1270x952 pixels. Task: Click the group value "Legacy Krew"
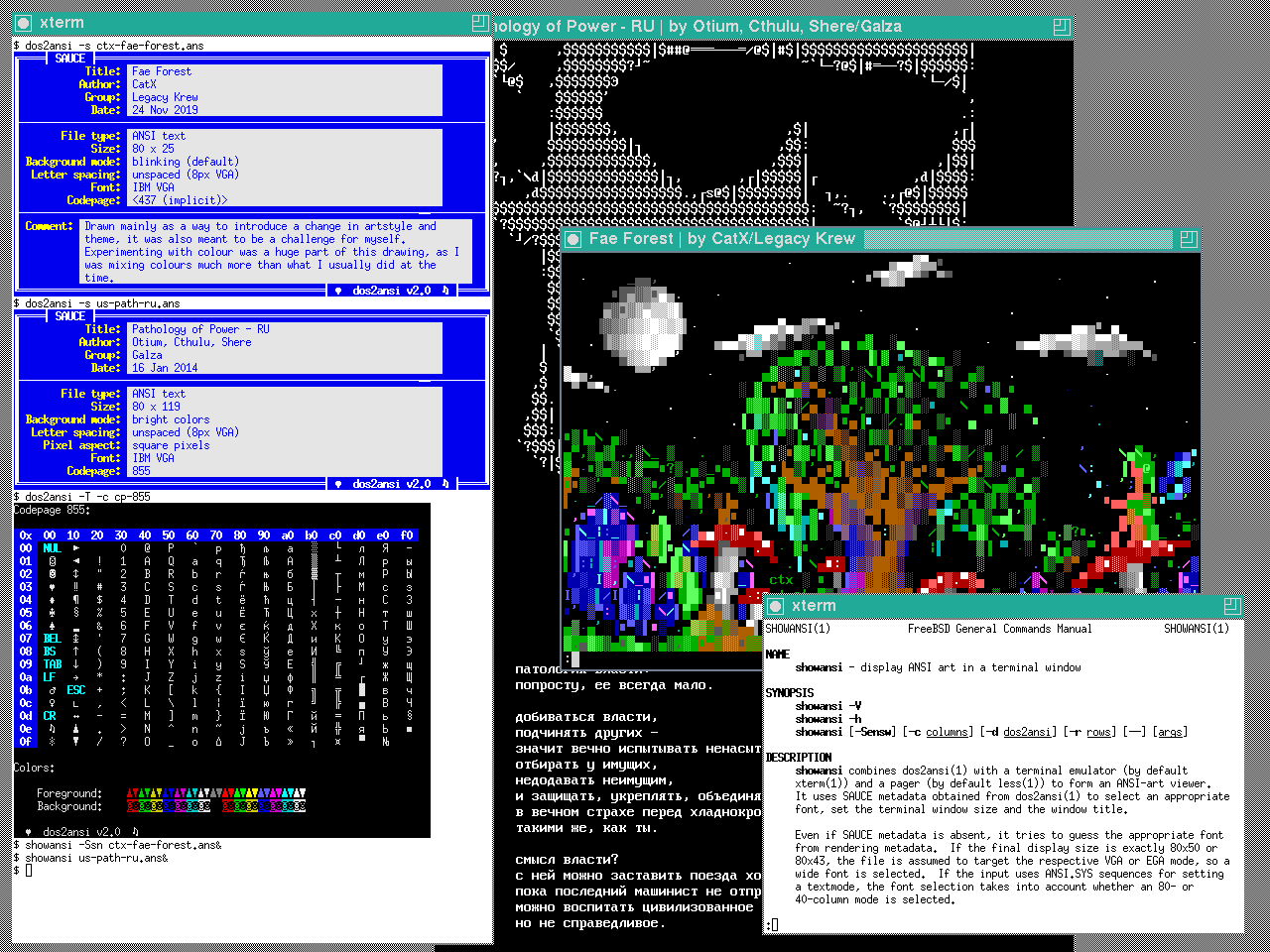165,97
